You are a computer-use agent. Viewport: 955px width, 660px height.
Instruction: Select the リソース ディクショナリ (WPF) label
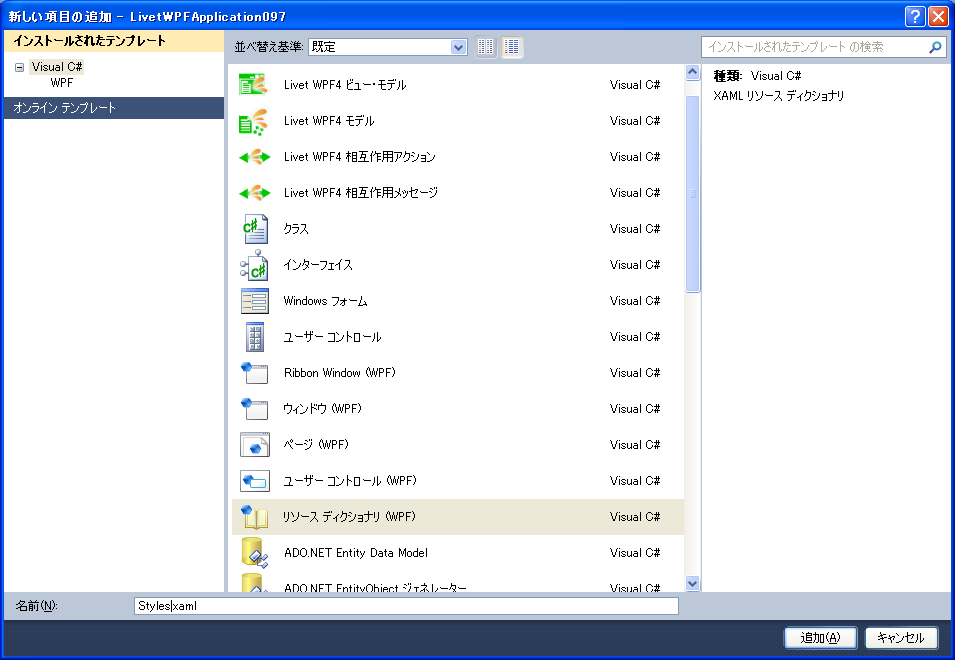[x=349, y=517]
